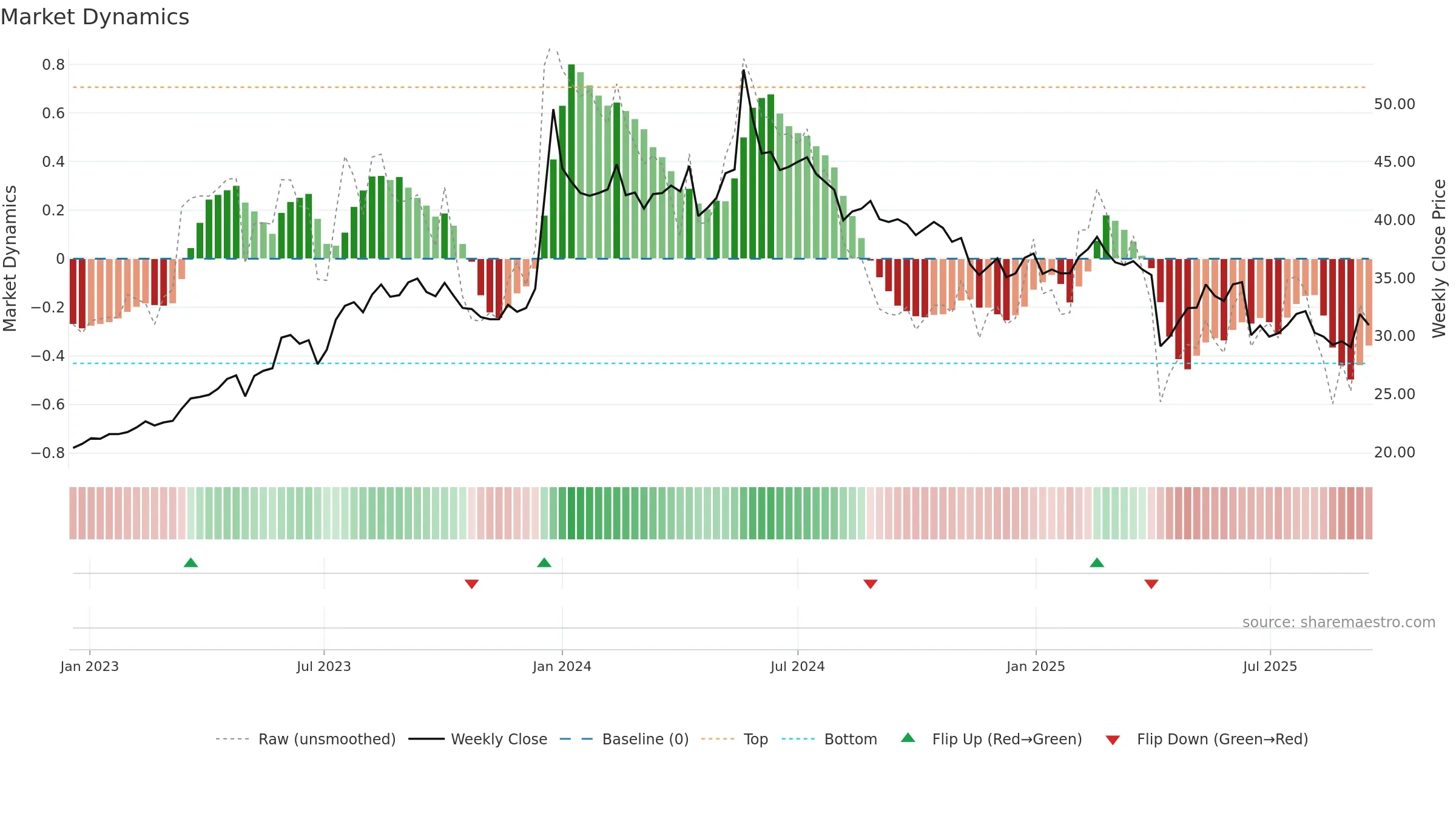Click the Jan 2024 axis label
This screenshot has height=819, width=1456.
click(562, 666)
